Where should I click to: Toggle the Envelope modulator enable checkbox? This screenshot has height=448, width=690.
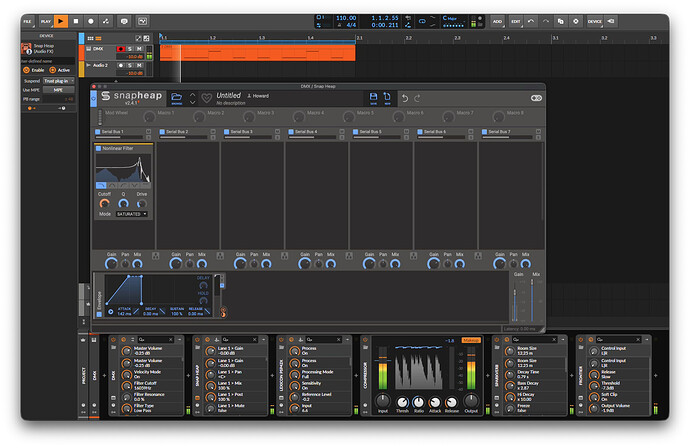(x=99, y=314)
